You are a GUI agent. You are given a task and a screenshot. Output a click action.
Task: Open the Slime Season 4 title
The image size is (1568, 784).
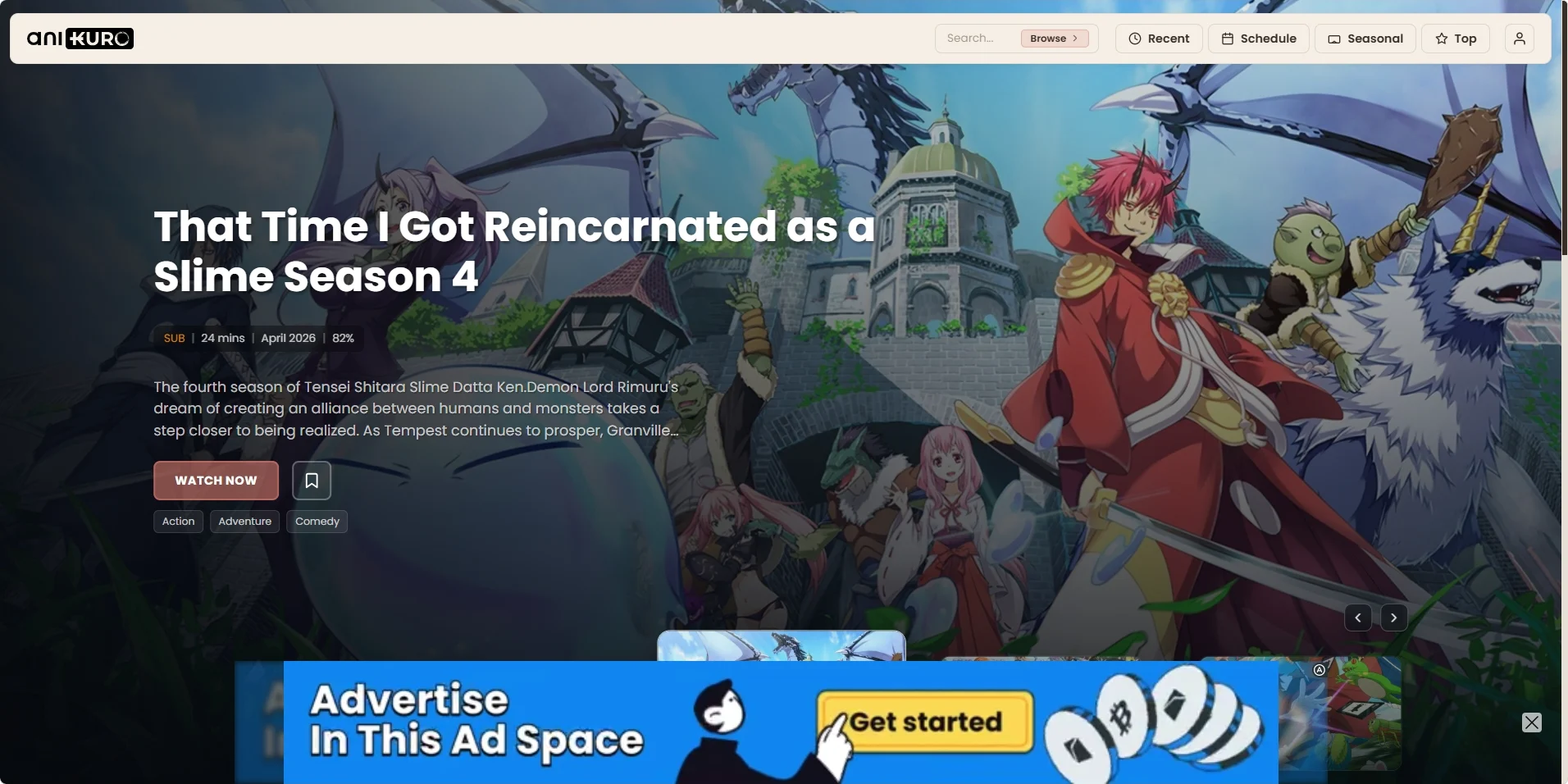(x=514, y=251)
